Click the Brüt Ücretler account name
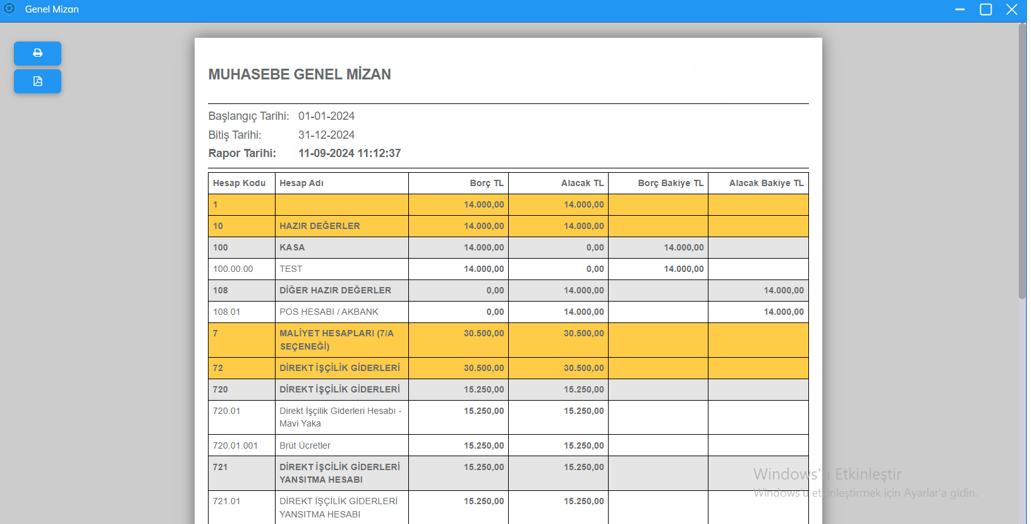The width and height of the screenshot is (1031, 524). tap(305, 446)
